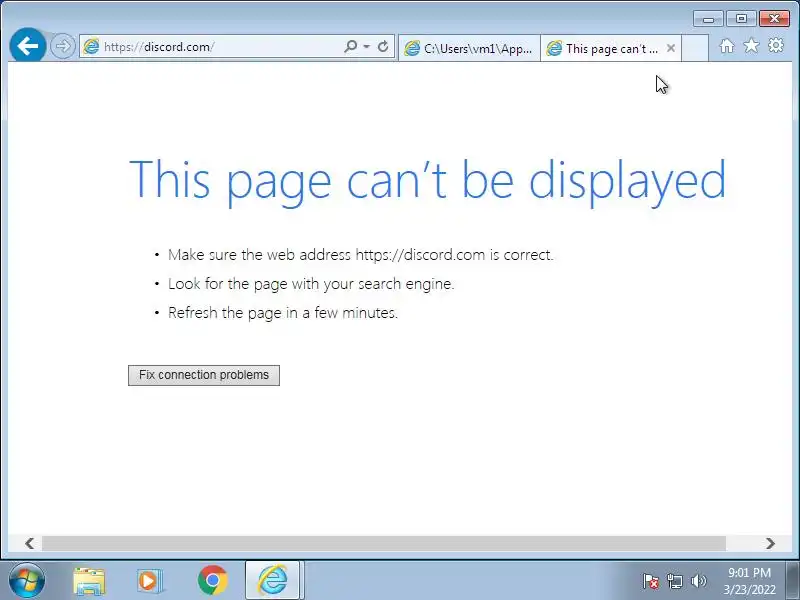Click "Look for the page with your search engine."
This screenshot has width=800, height=600.
point(311,284)
